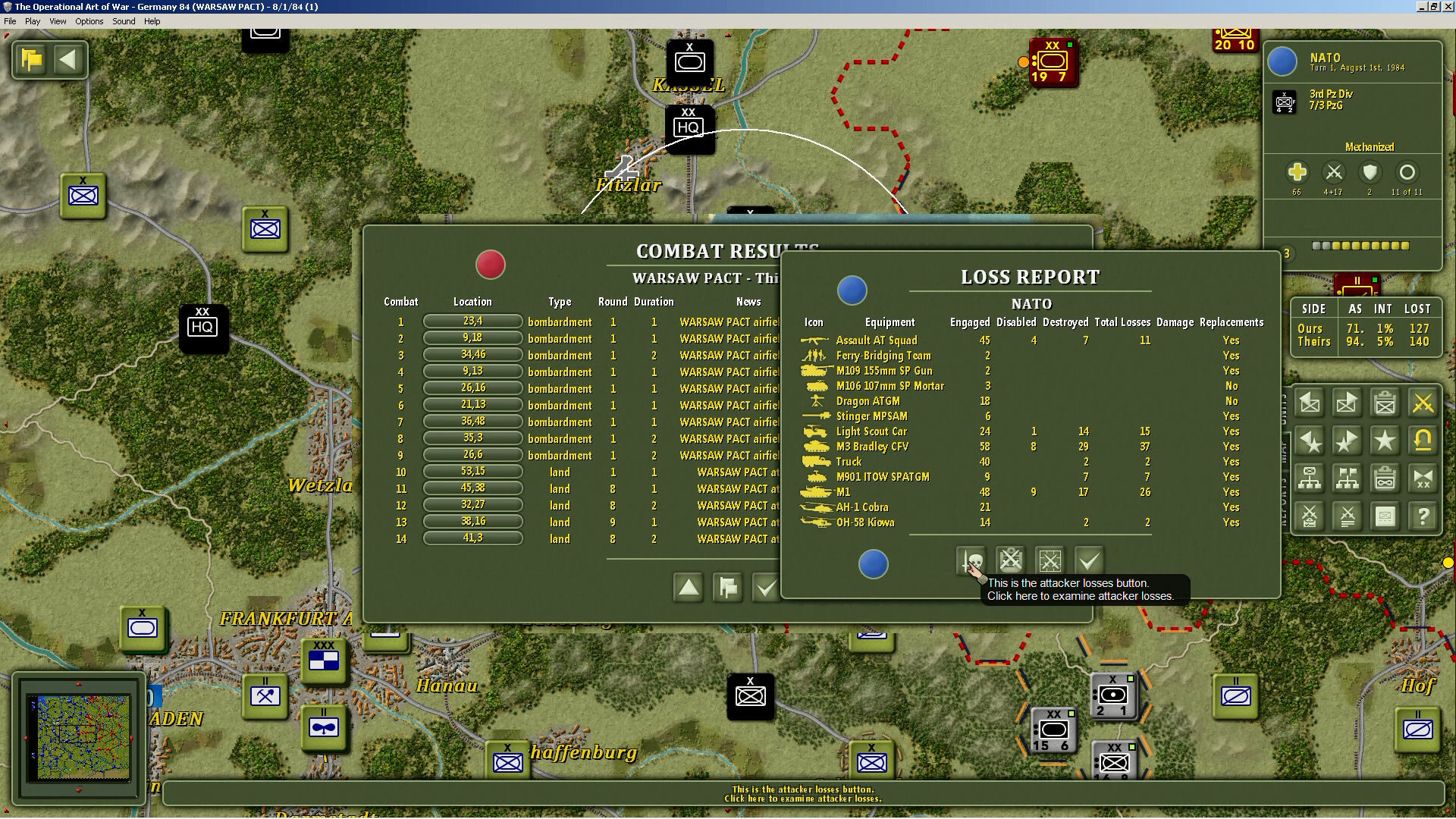
Task: Click the left arrow star button
Action: pyautogui.click(x=1310, y=441)
